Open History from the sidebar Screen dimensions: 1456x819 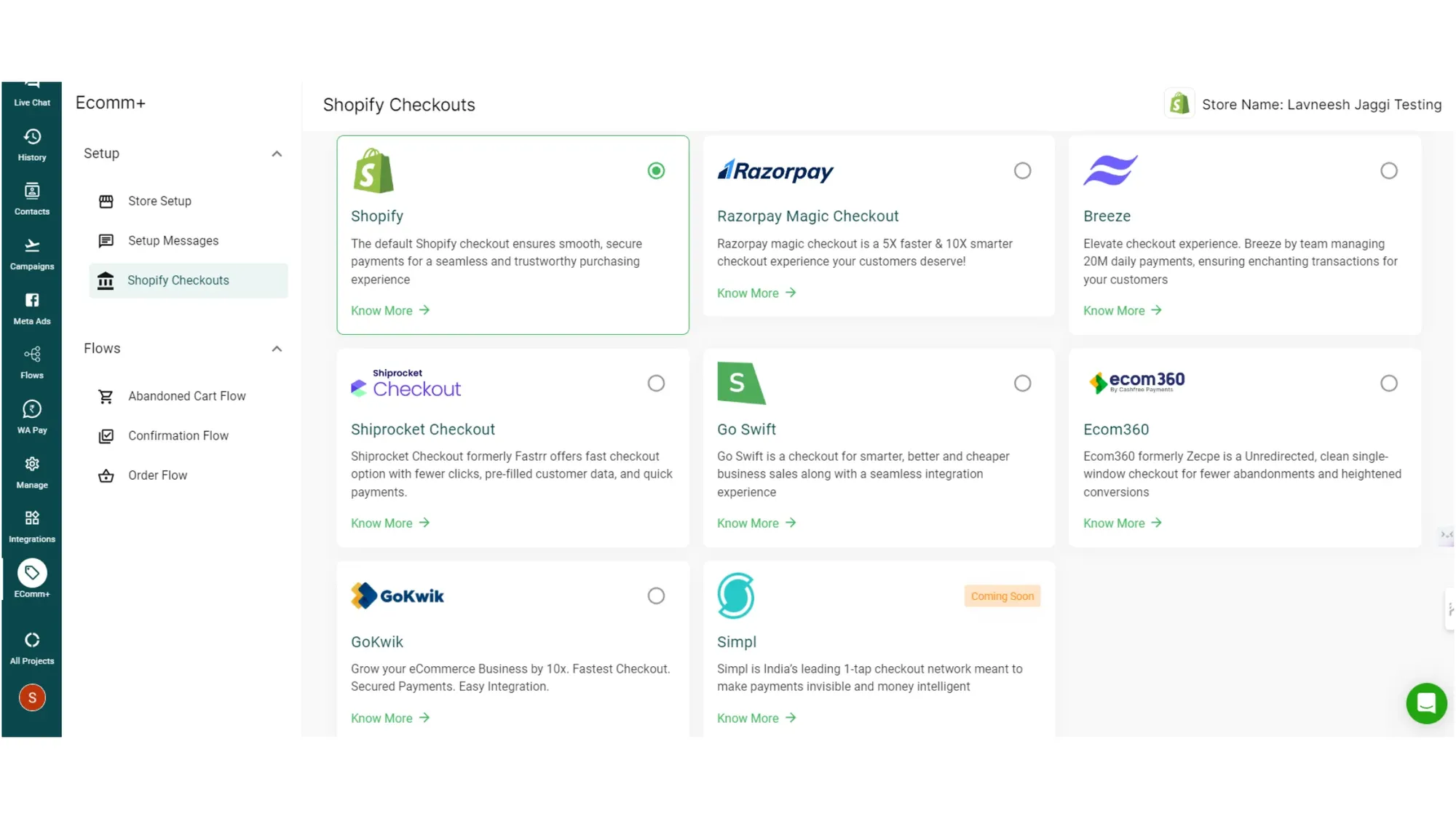32,144
